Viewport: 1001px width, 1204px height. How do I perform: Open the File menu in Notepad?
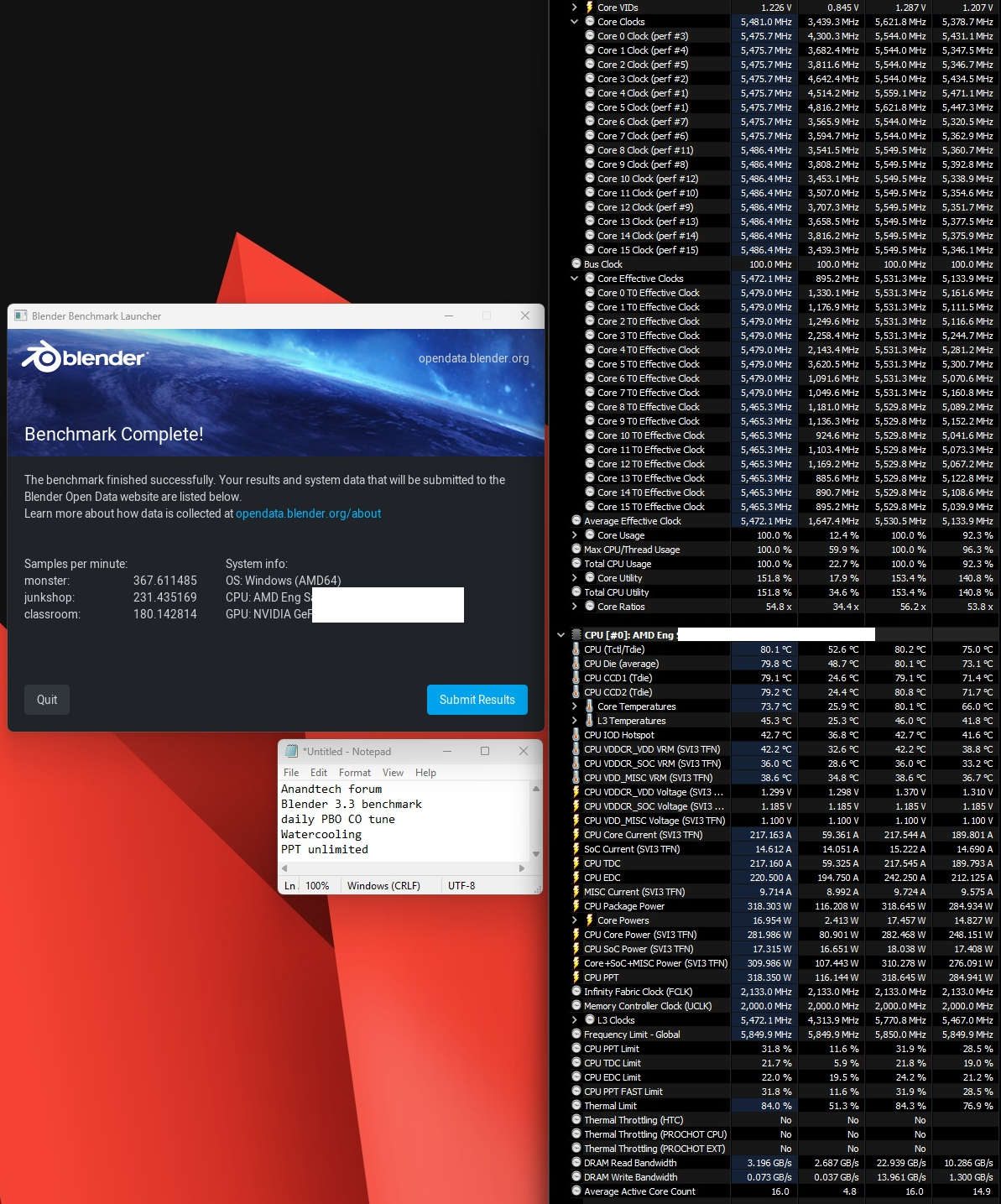click(290, 772)
